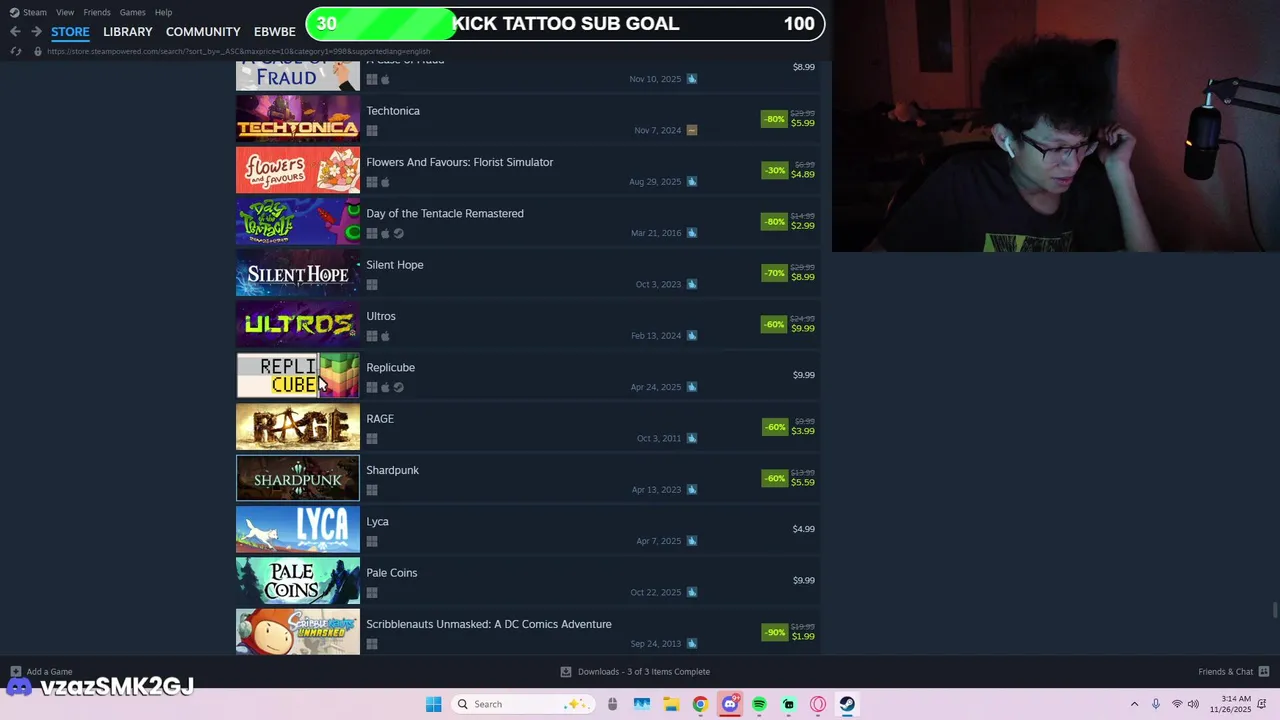Click the positive review icon on Replicube row

(x=692, y=387)
